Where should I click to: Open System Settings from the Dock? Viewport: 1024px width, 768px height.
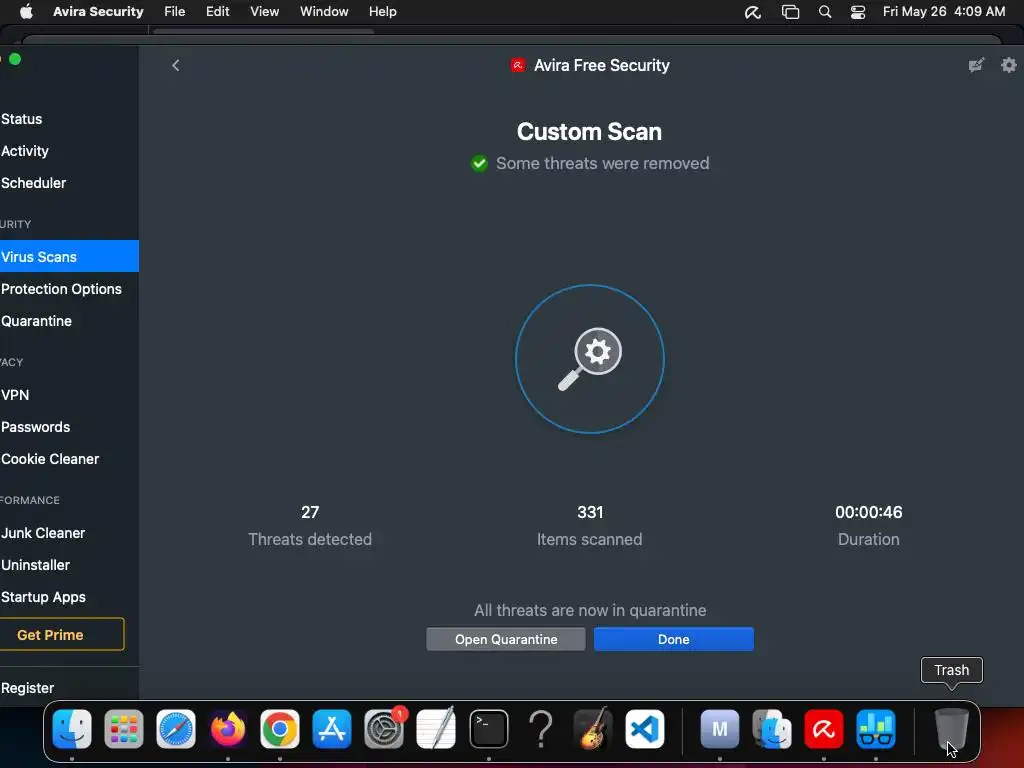pos(384,729)
